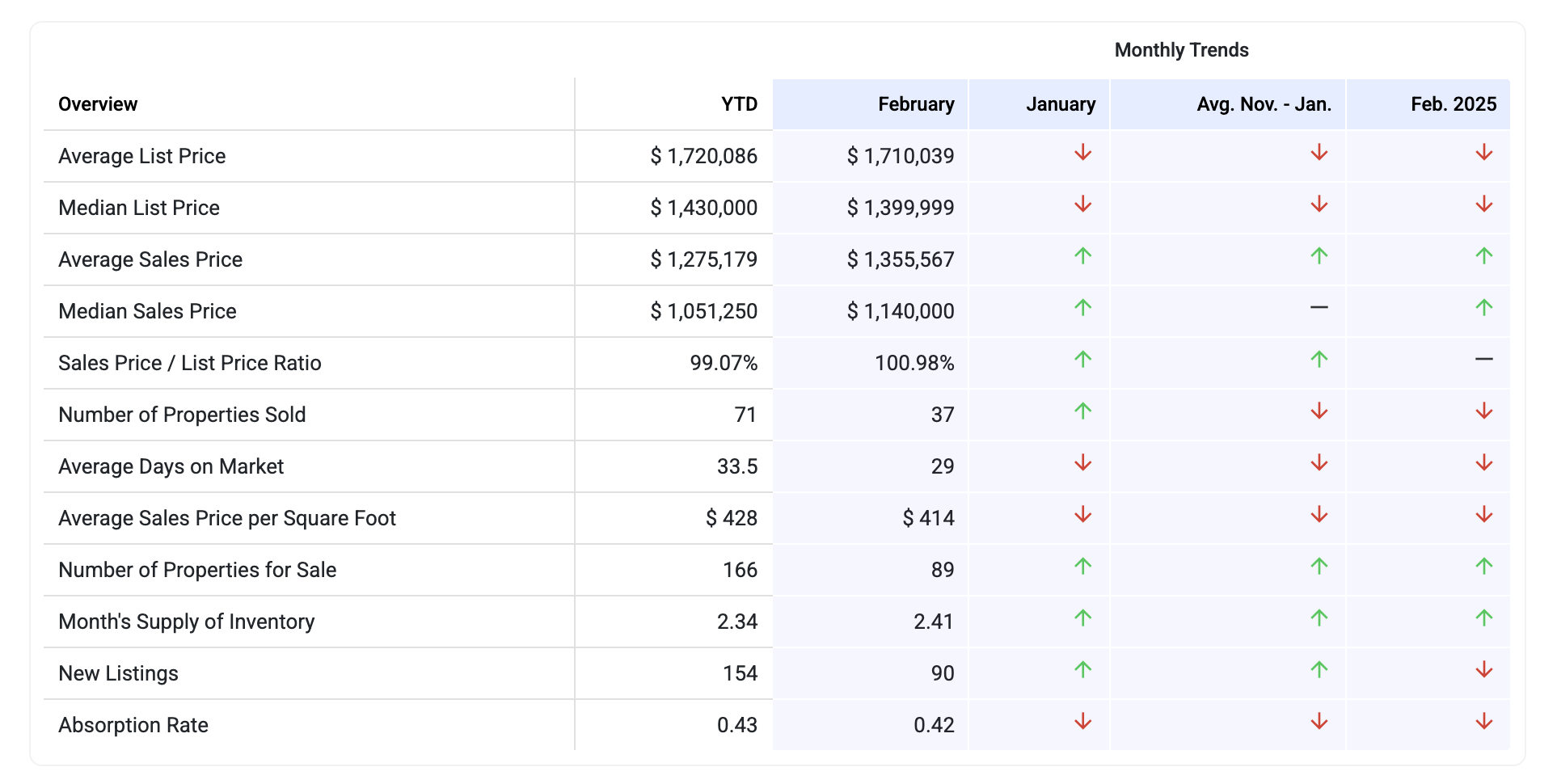
Task: Click Feb. 2025 up arrow for Average Sales Price
Action: point(1483,256)
